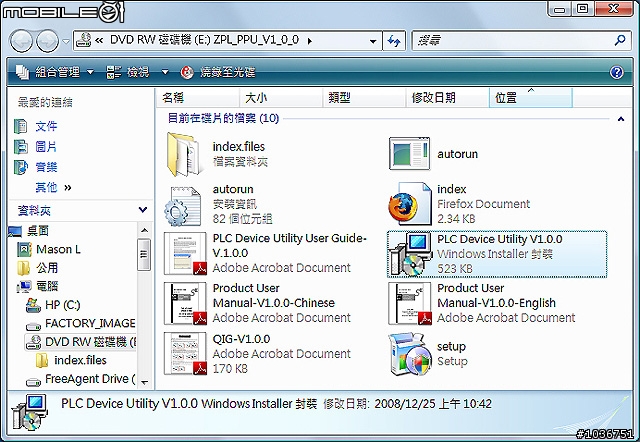Click the breadcrumb arrow after ZPL_PPU_V1_0_0
Screen dimensions: 640x442
tap(310, 41)
